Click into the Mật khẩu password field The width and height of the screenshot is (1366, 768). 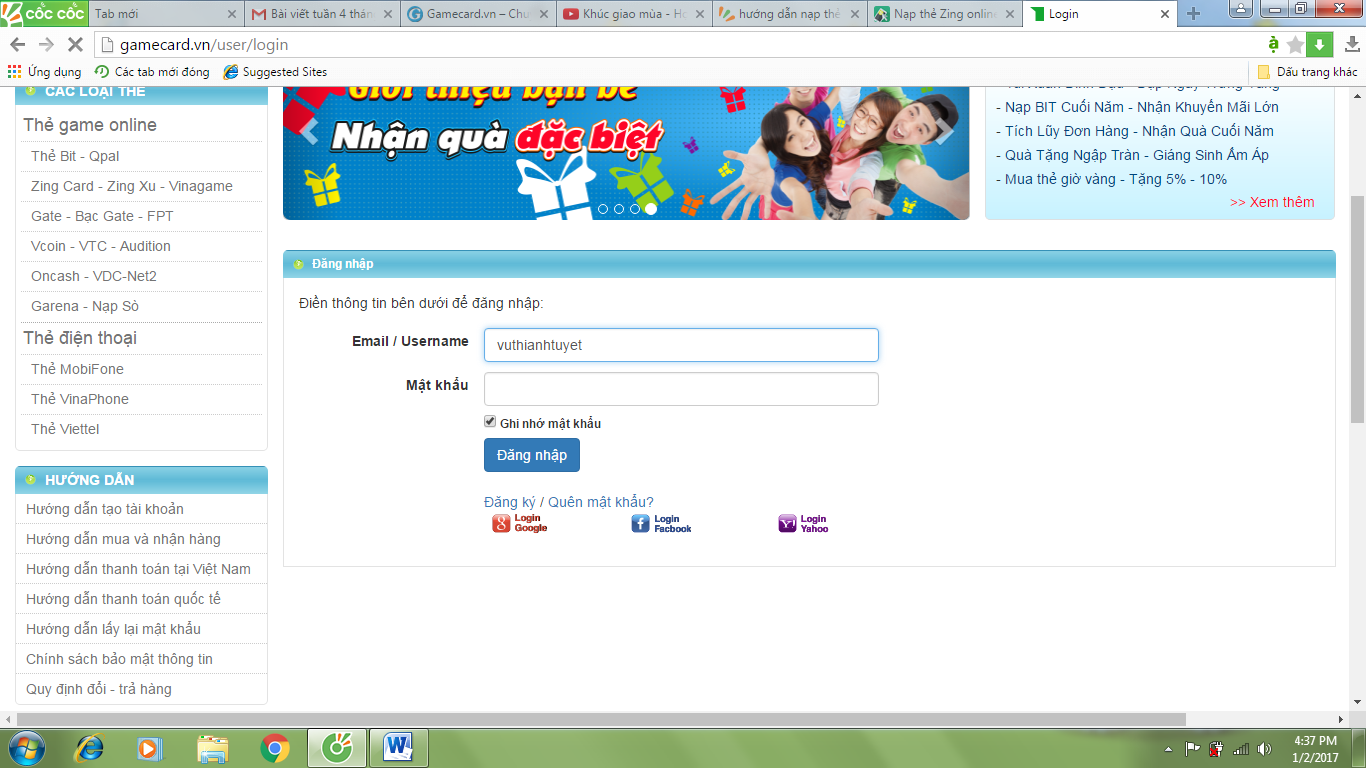coord(681,389)
